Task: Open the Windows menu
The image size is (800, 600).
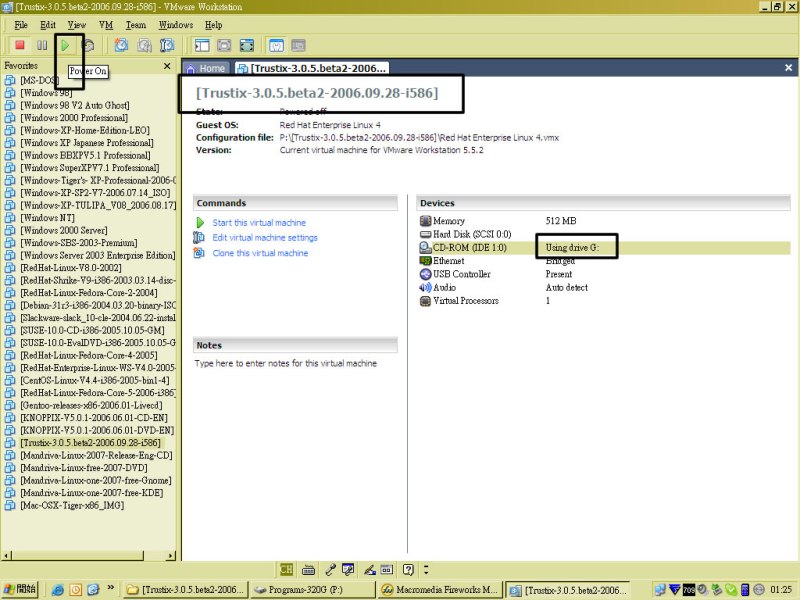Action: pos(176,25)
